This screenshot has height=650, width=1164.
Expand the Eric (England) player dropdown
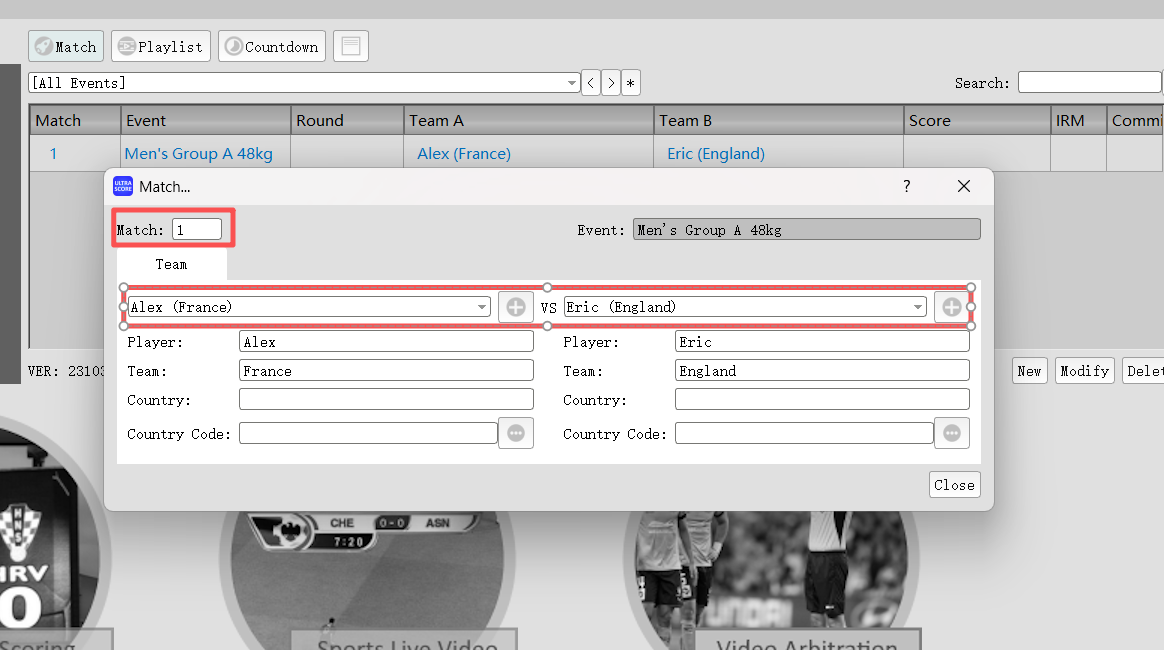click(x=917, y=306)
